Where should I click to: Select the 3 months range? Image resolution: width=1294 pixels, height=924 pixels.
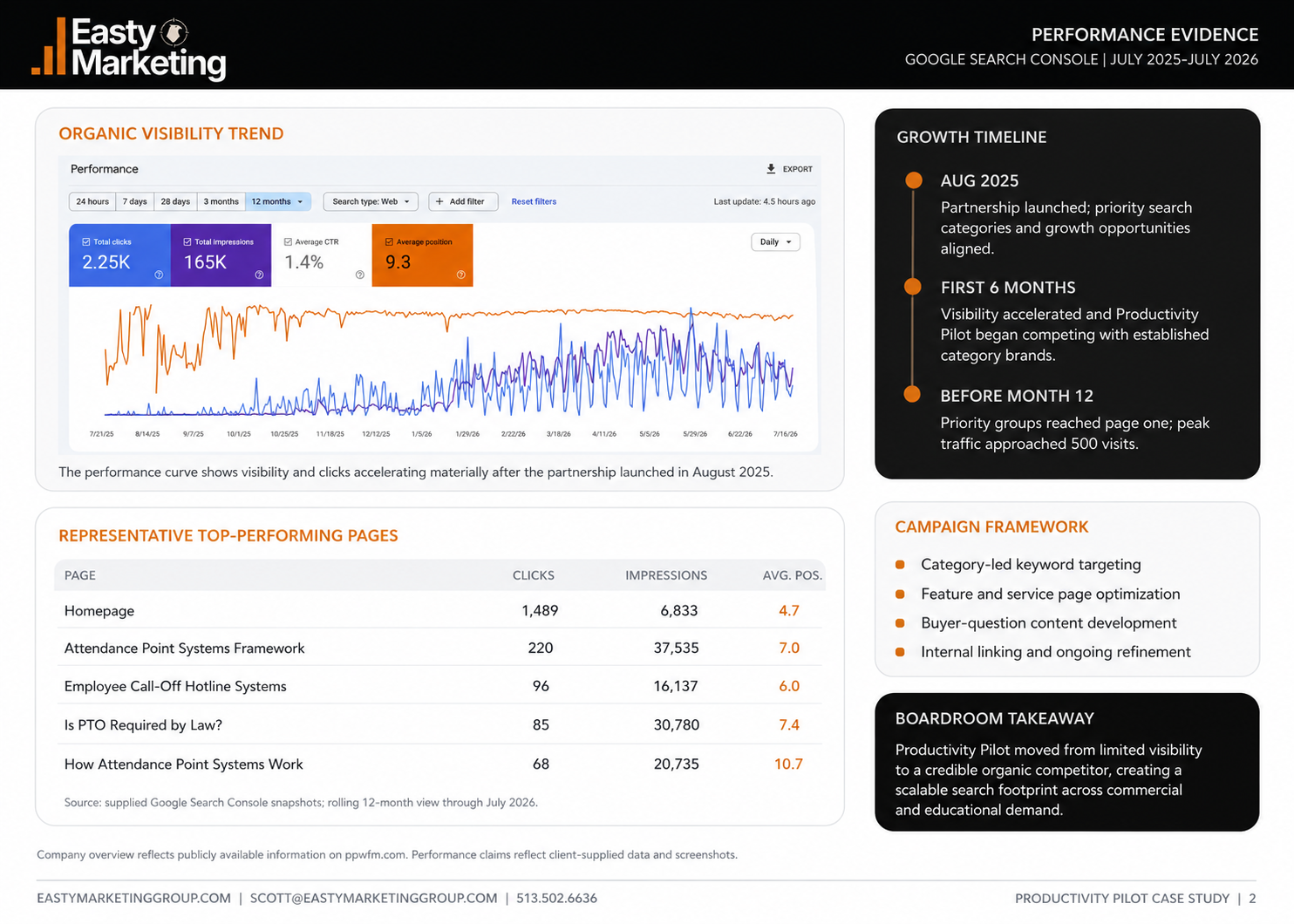[221, 201]
